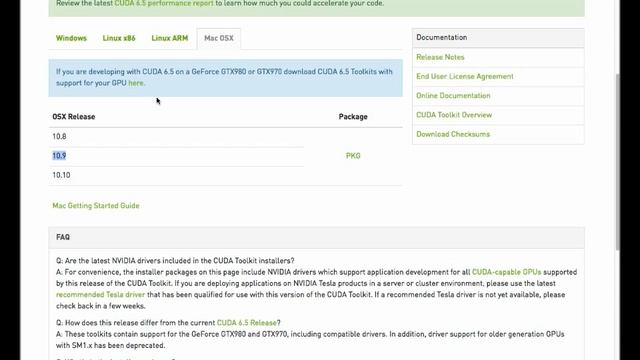Screen dimensions: 640x360
Task: Open the CUDA 6.5 performance report link
Action: 164,3
